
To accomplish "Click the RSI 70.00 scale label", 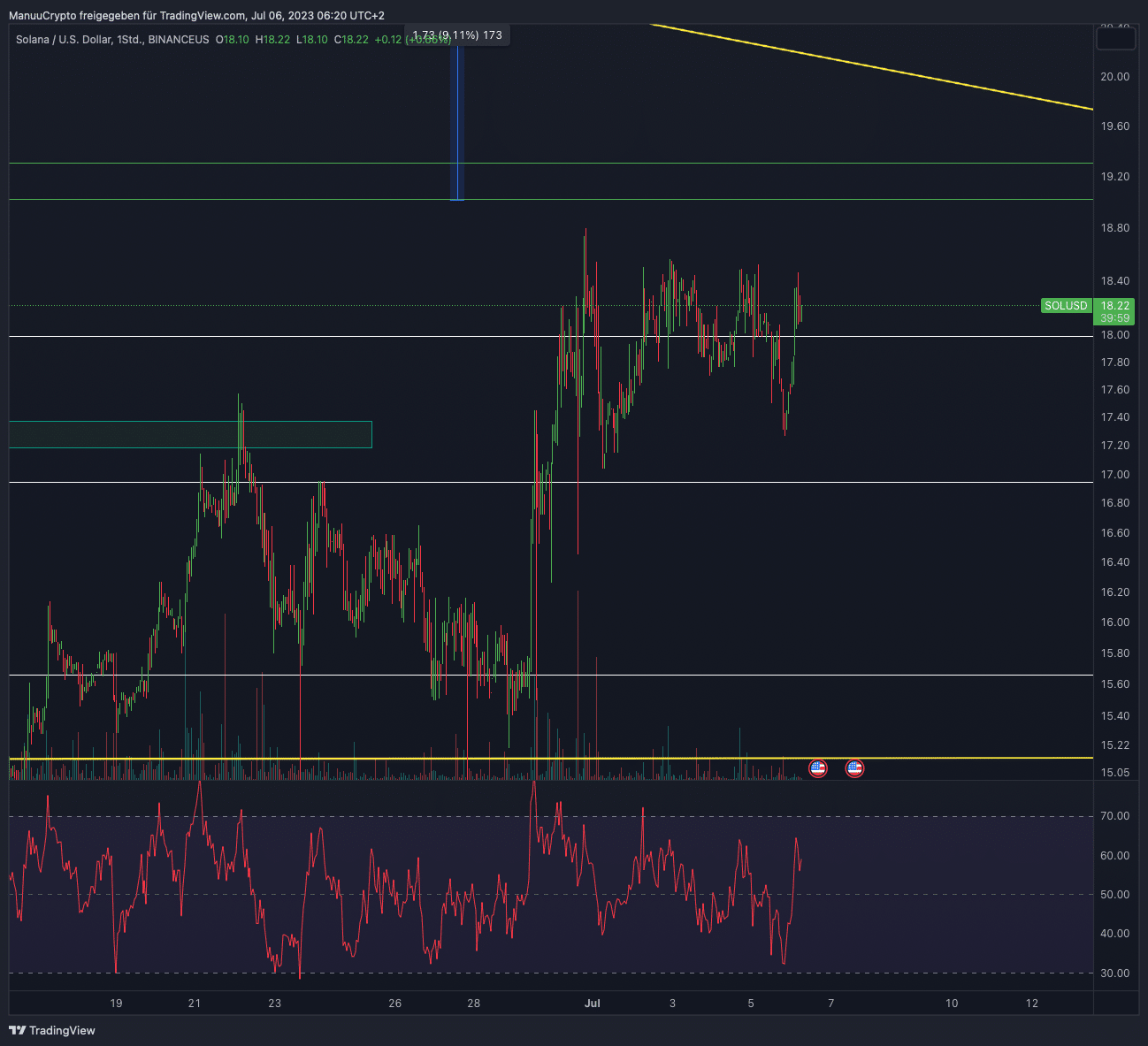I will tap(1114, 815).
